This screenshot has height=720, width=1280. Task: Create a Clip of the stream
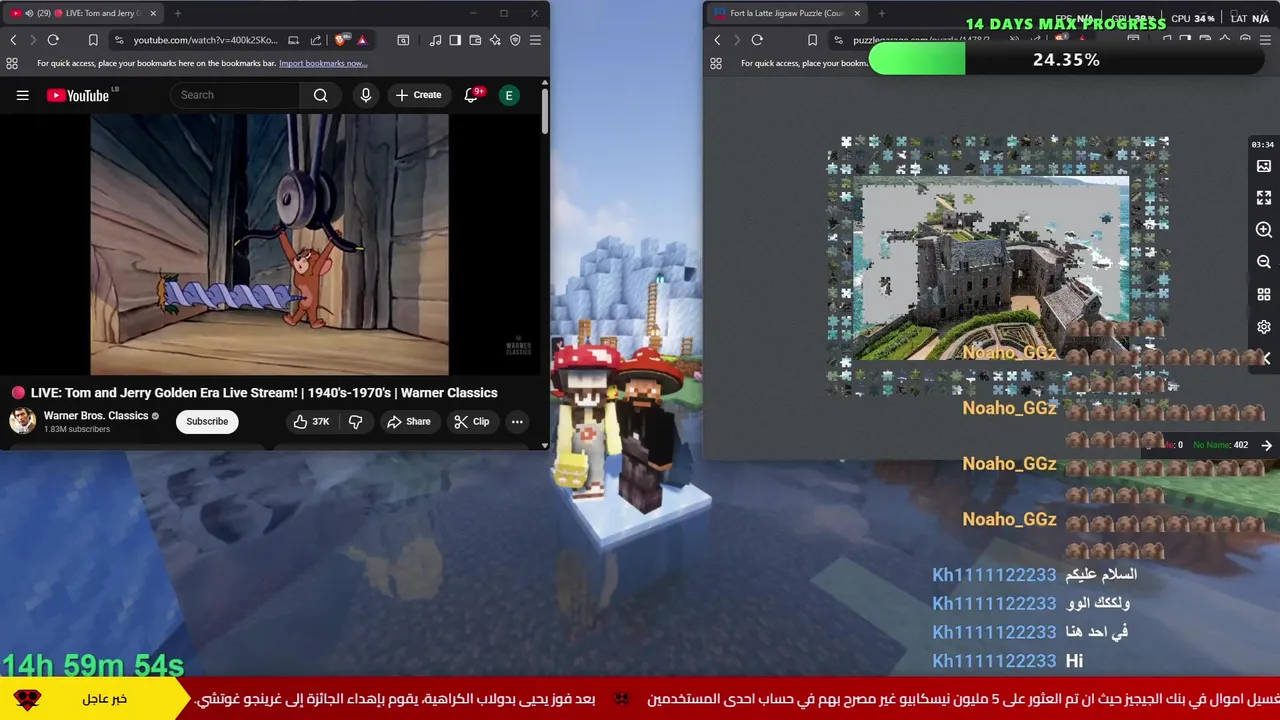click(x=471, y=421)
